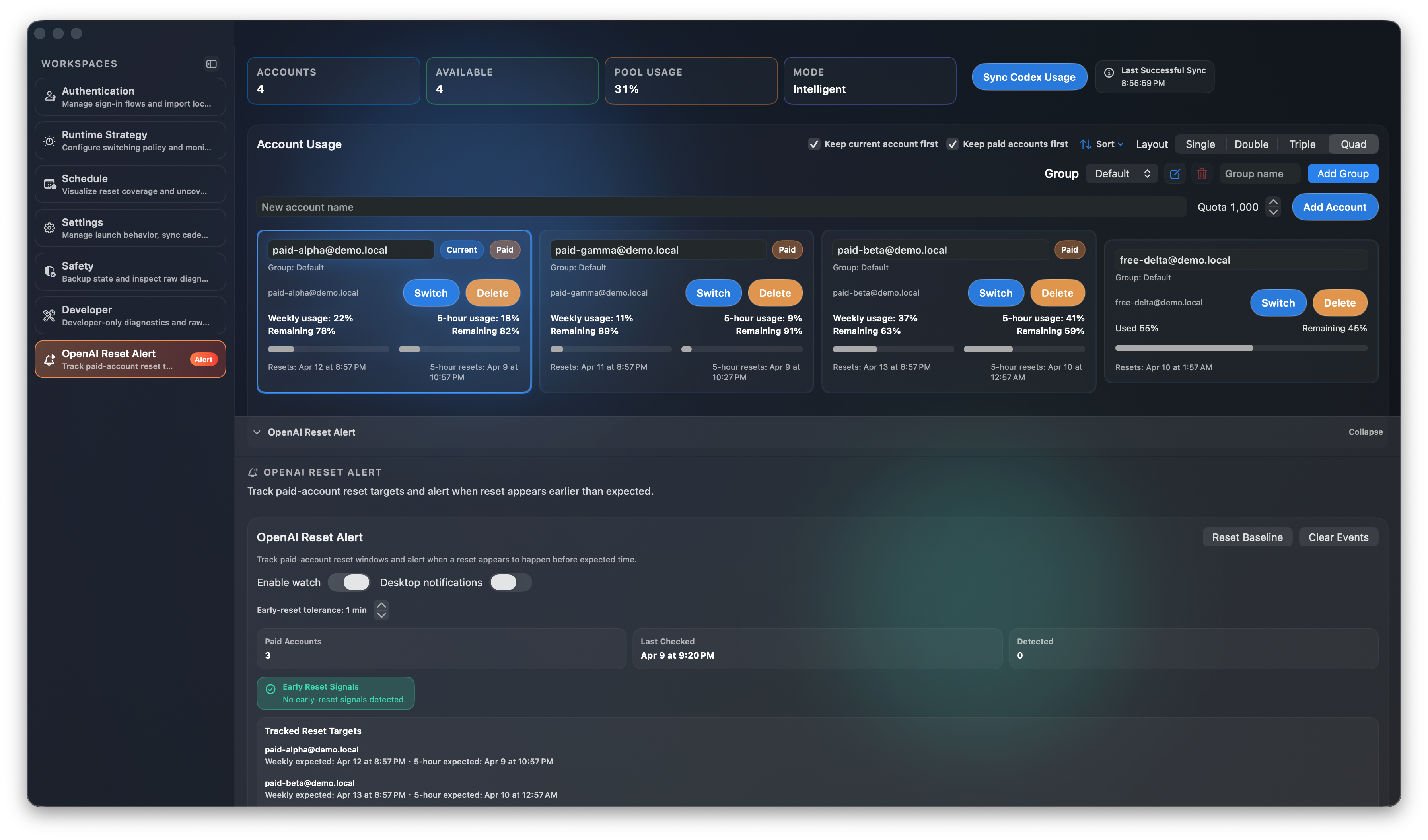Select the Double layout option

tap(1251, 144)
